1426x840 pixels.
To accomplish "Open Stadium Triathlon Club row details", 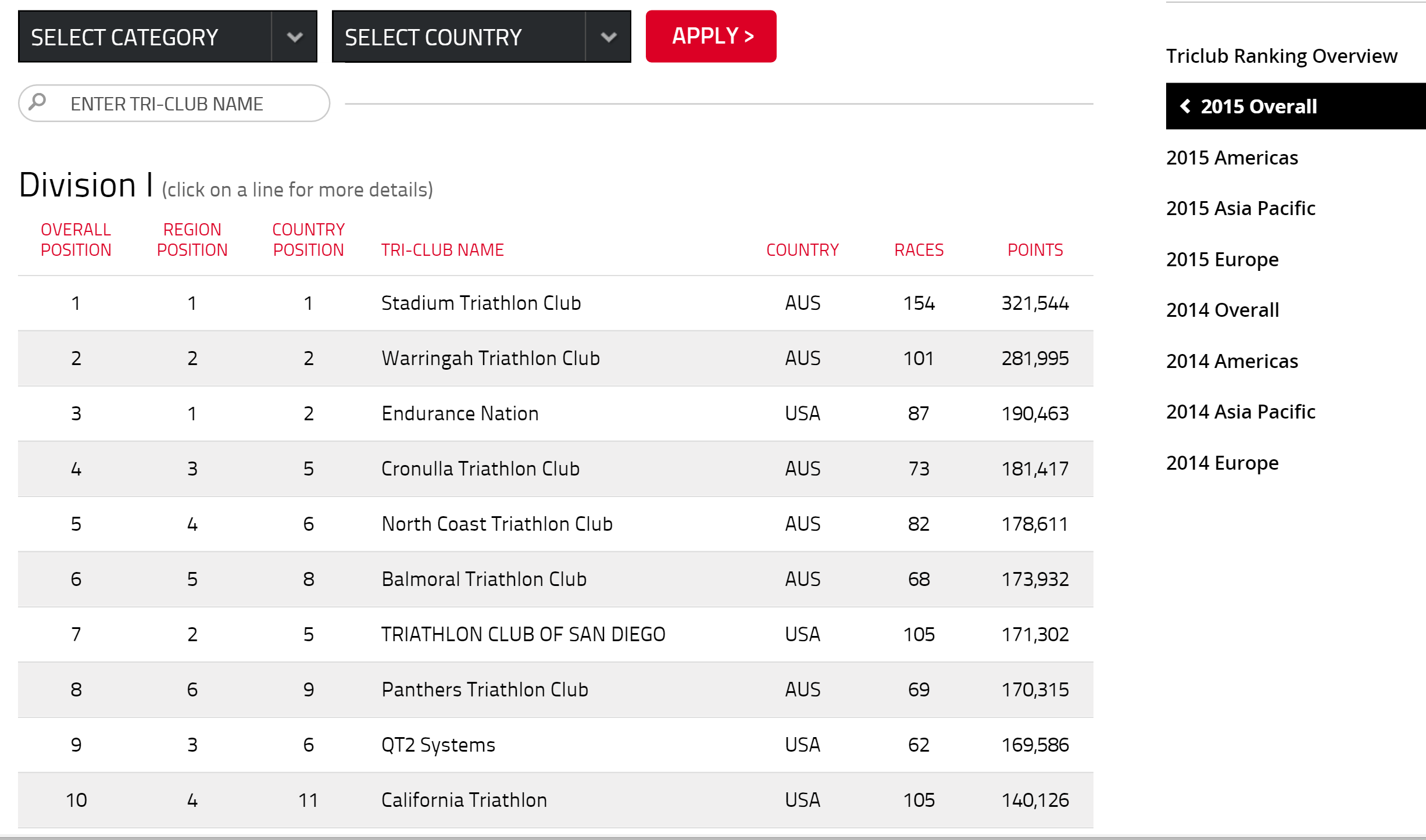I will click(555, 303).
